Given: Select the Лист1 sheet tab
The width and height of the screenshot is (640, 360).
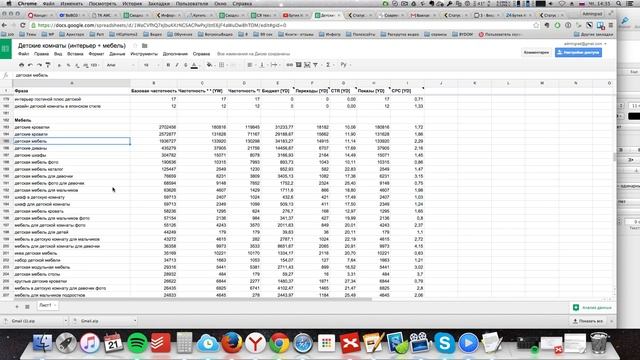Looking at the screenshot, I should click(x=47, y=305).
